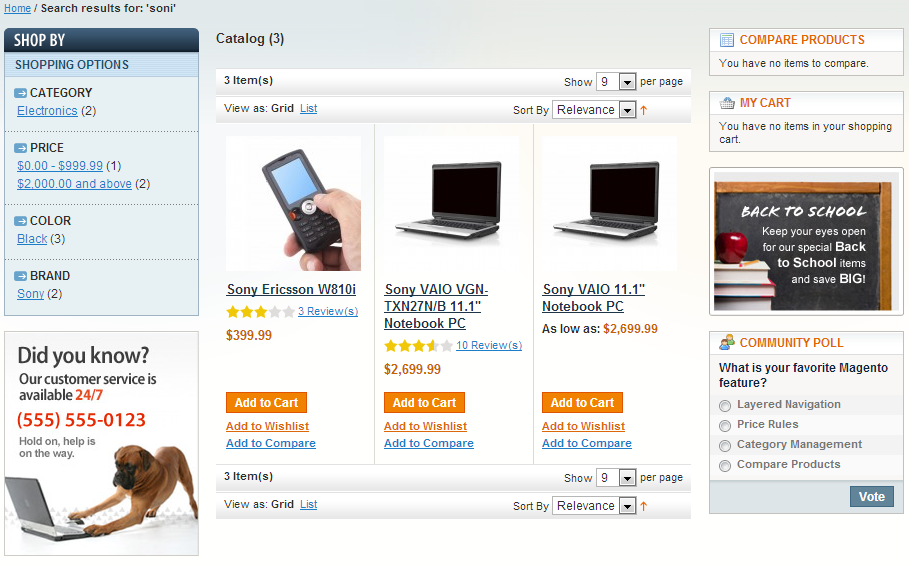Open bottom Sort By Relevance dropdown
The height and width of the screenshot is (566, 909).
(x=594, y=506)
